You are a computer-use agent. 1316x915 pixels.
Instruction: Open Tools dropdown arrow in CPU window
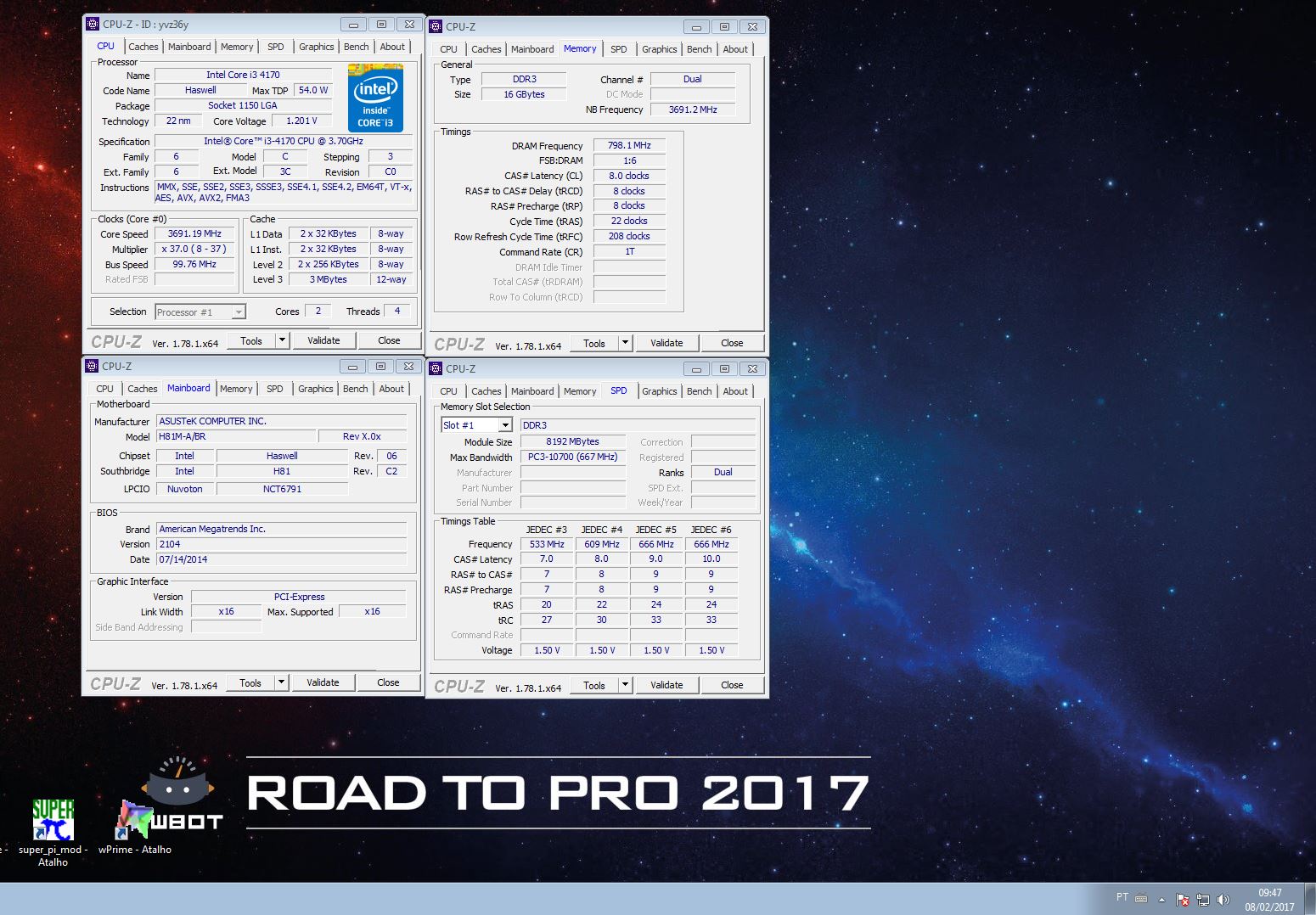pyautogui.click(x=283, y=340)
